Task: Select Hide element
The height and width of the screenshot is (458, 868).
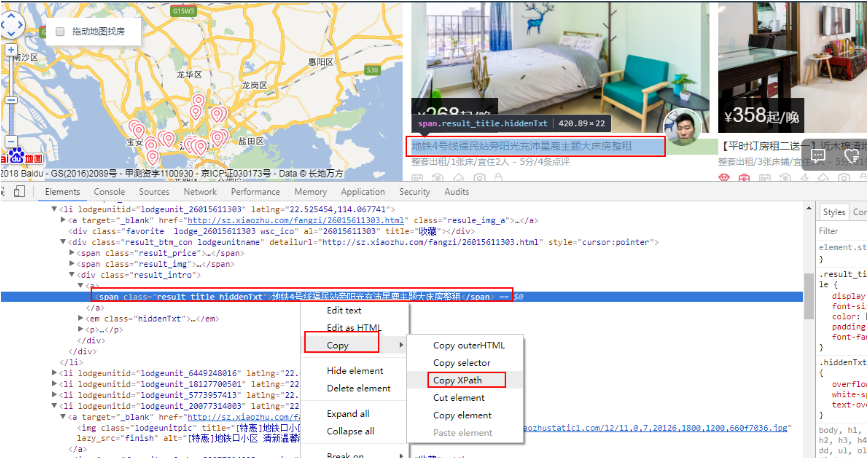Action: [x=355, y=370]
